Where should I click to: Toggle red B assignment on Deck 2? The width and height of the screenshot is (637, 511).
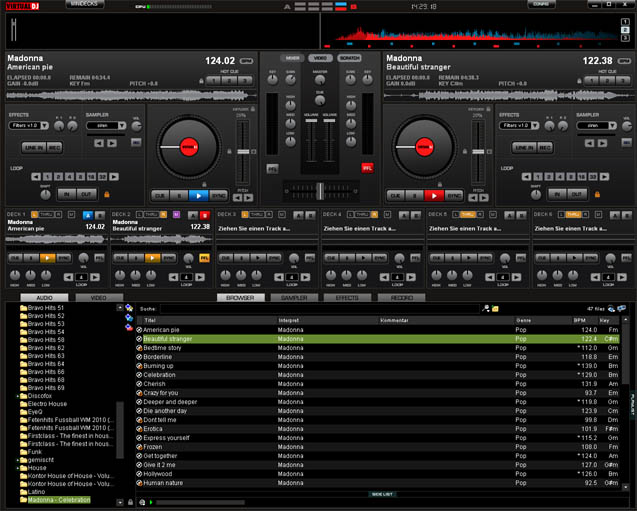[205, 215]
